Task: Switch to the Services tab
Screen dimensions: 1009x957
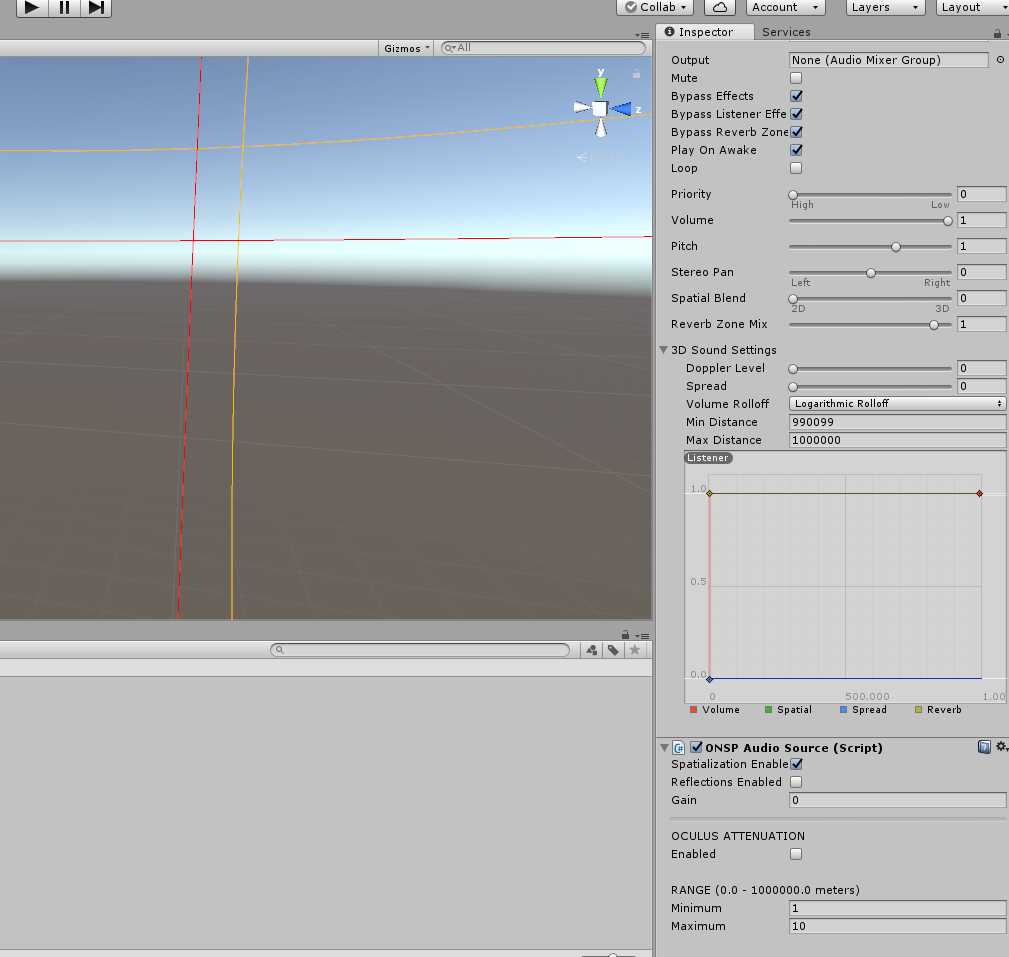Action: click(x=786, y=32)
